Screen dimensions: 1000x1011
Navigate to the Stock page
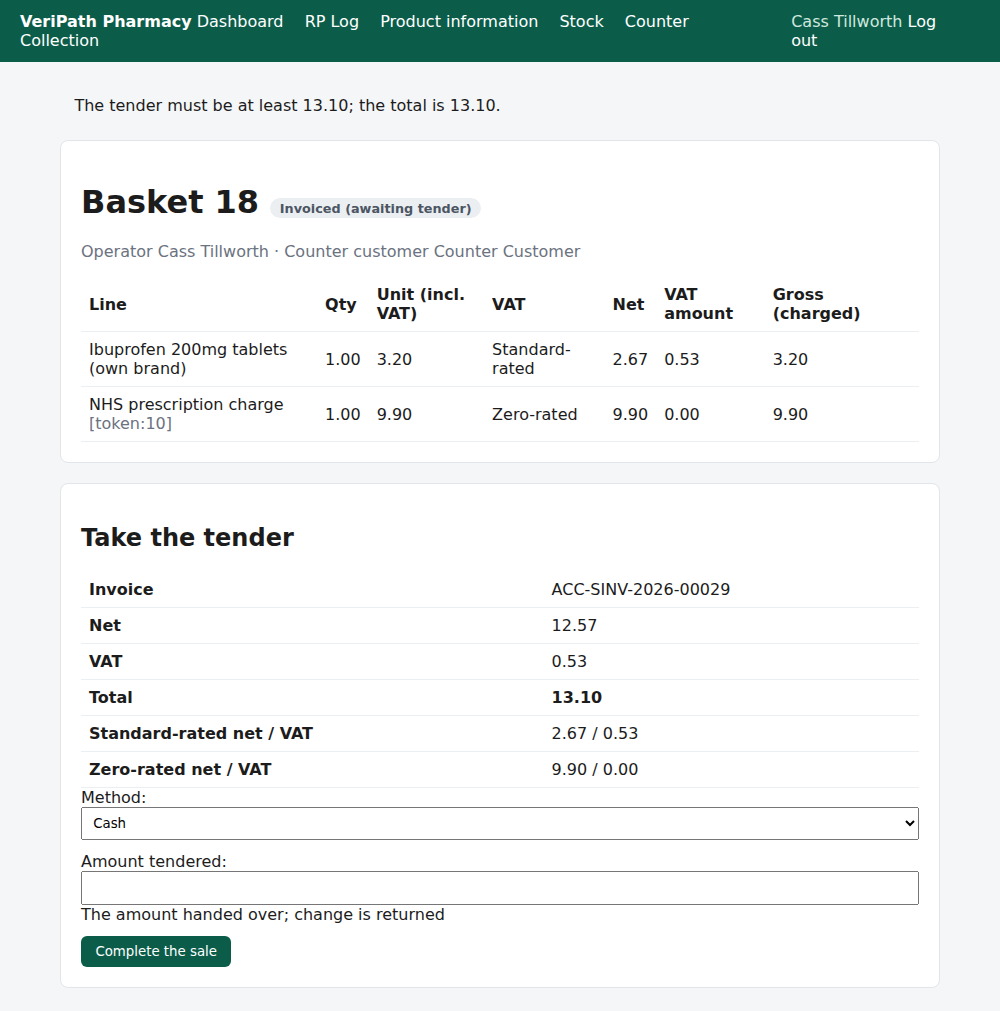coord(582,21)
